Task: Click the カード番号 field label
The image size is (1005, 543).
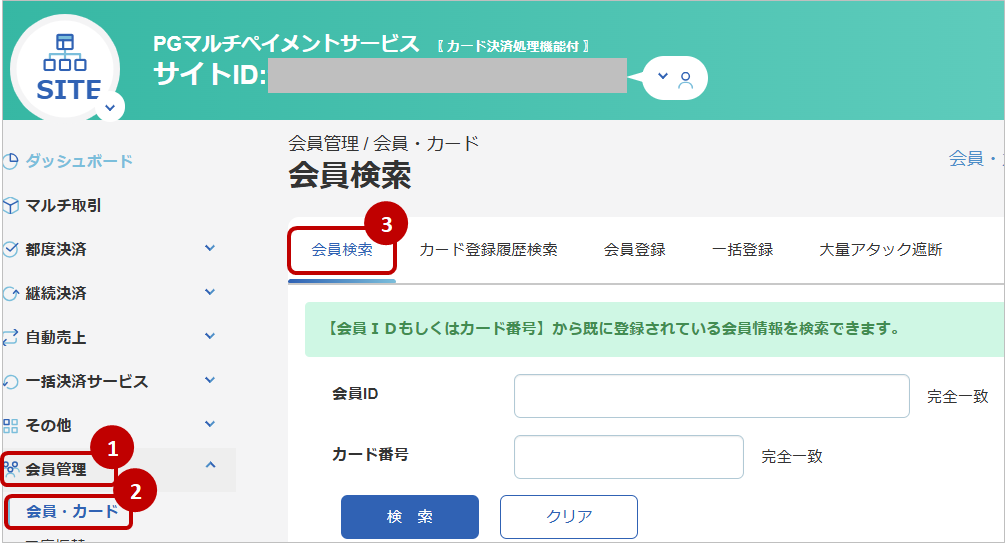Action: coord(370,455)
